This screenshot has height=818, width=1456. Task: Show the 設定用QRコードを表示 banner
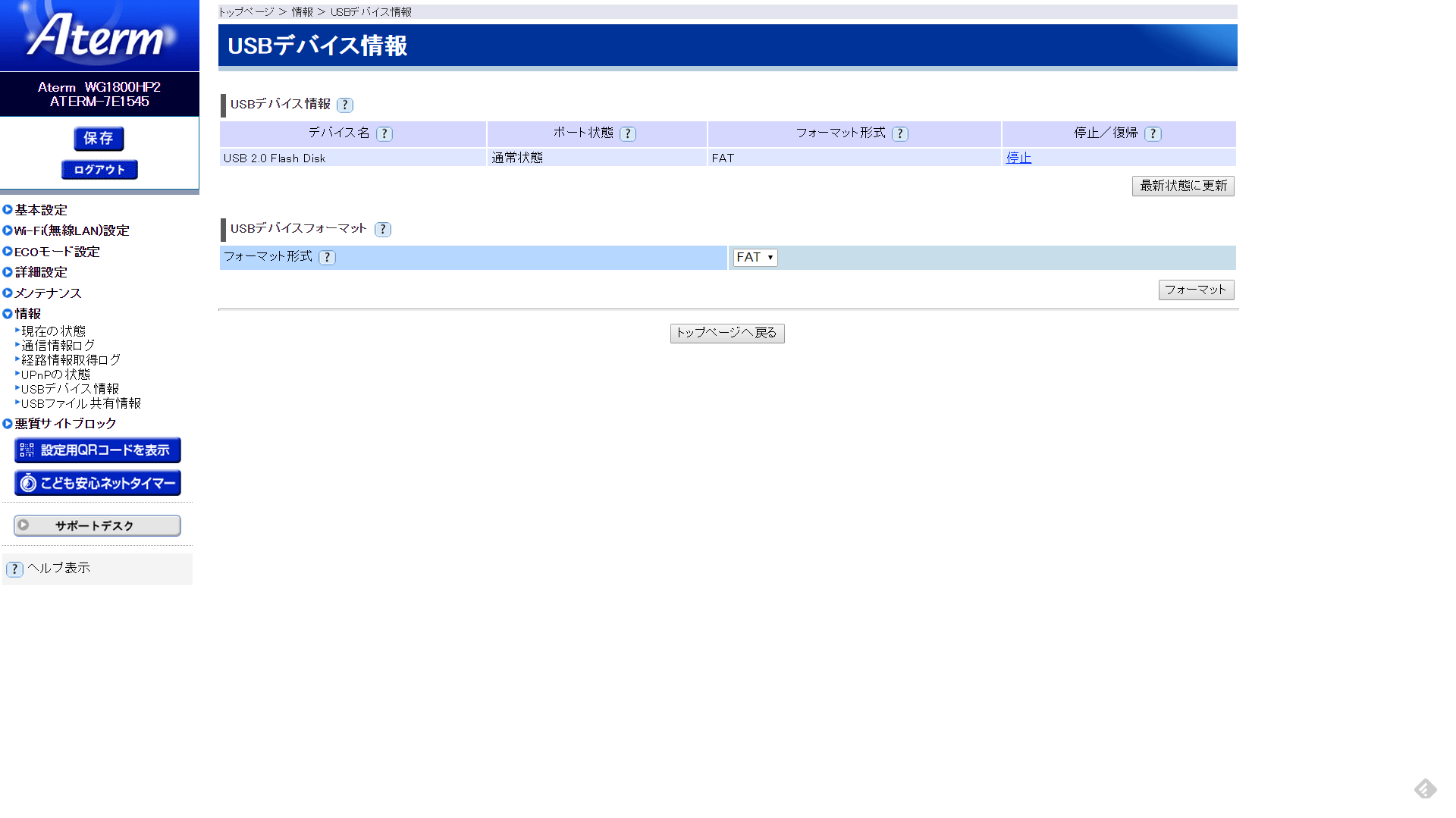point(97,450)
